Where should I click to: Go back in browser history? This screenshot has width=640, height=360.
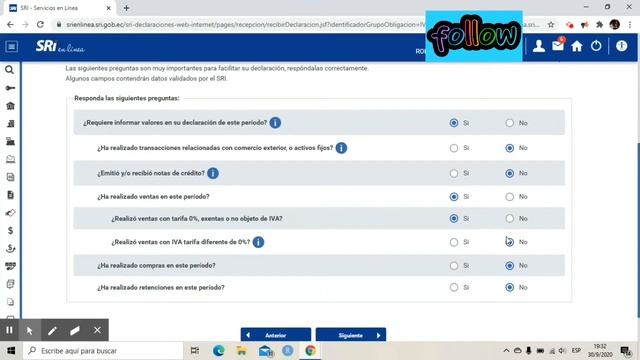[10, 24]
